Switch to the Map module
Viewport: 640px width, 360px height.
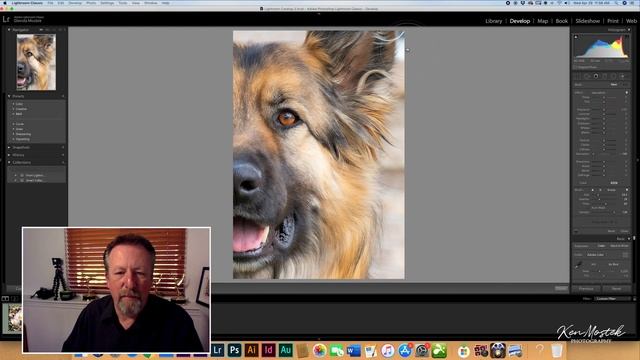542,21
